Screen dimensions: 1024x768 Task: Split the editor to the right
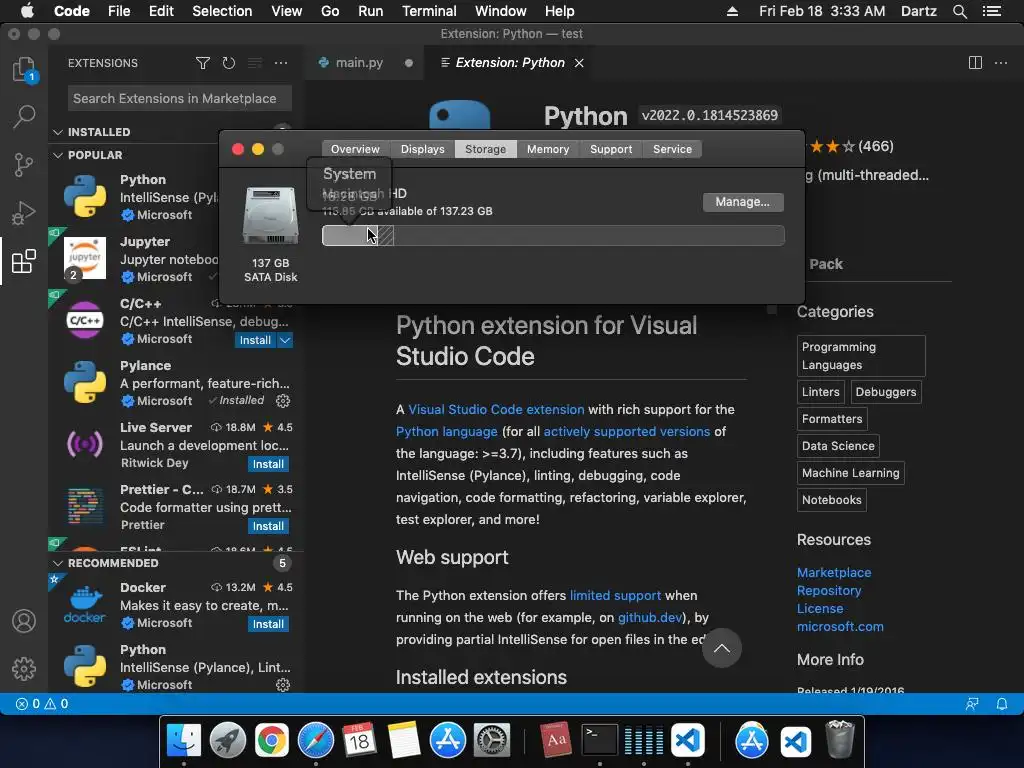(975, 63)
